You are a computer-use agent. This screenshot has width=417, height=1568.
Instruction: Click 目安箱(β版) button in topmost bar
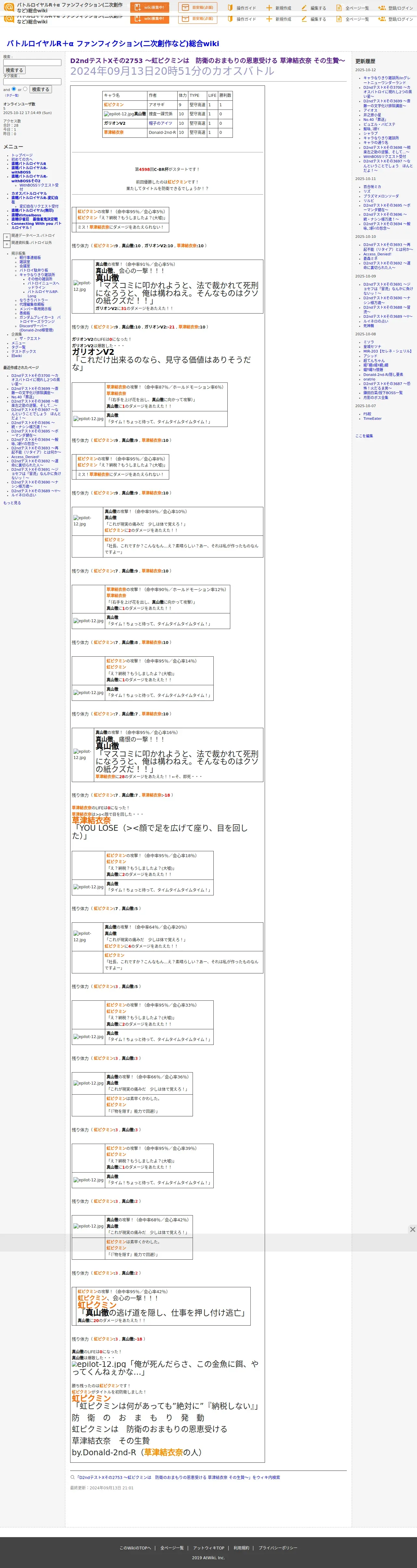197,7
